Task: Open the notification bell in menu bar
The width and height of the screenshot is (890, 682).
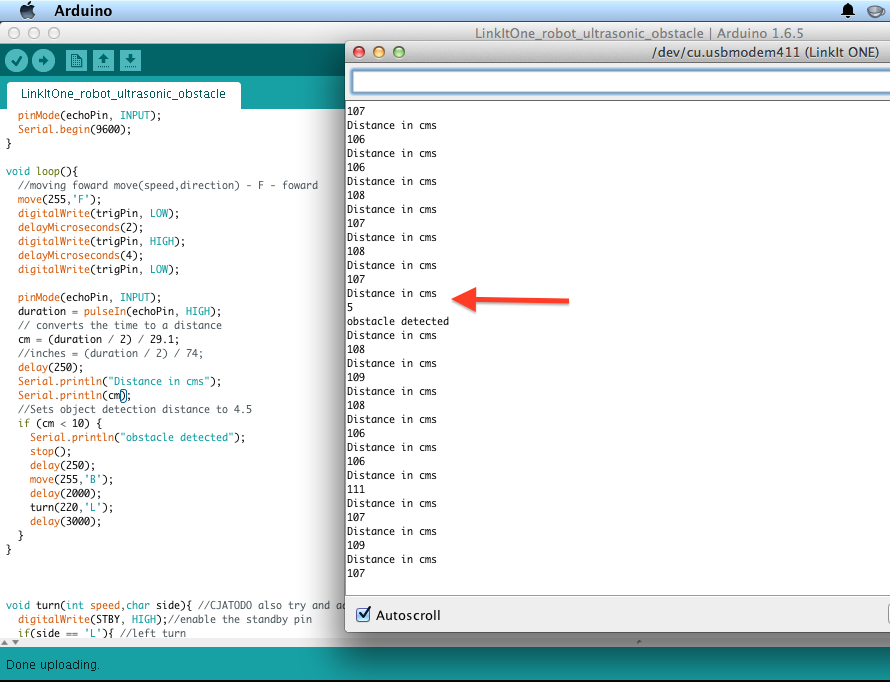Action: (x=848, y=10)
